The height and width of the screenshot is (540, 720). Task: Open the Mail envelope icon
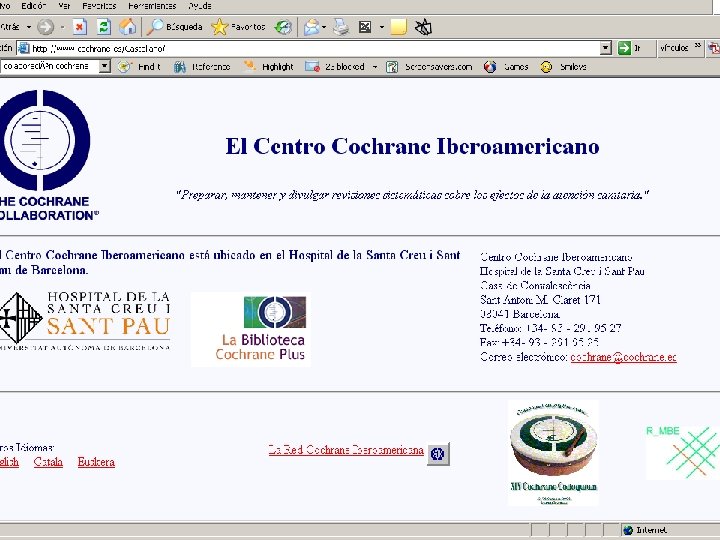(x=312, y=27)
